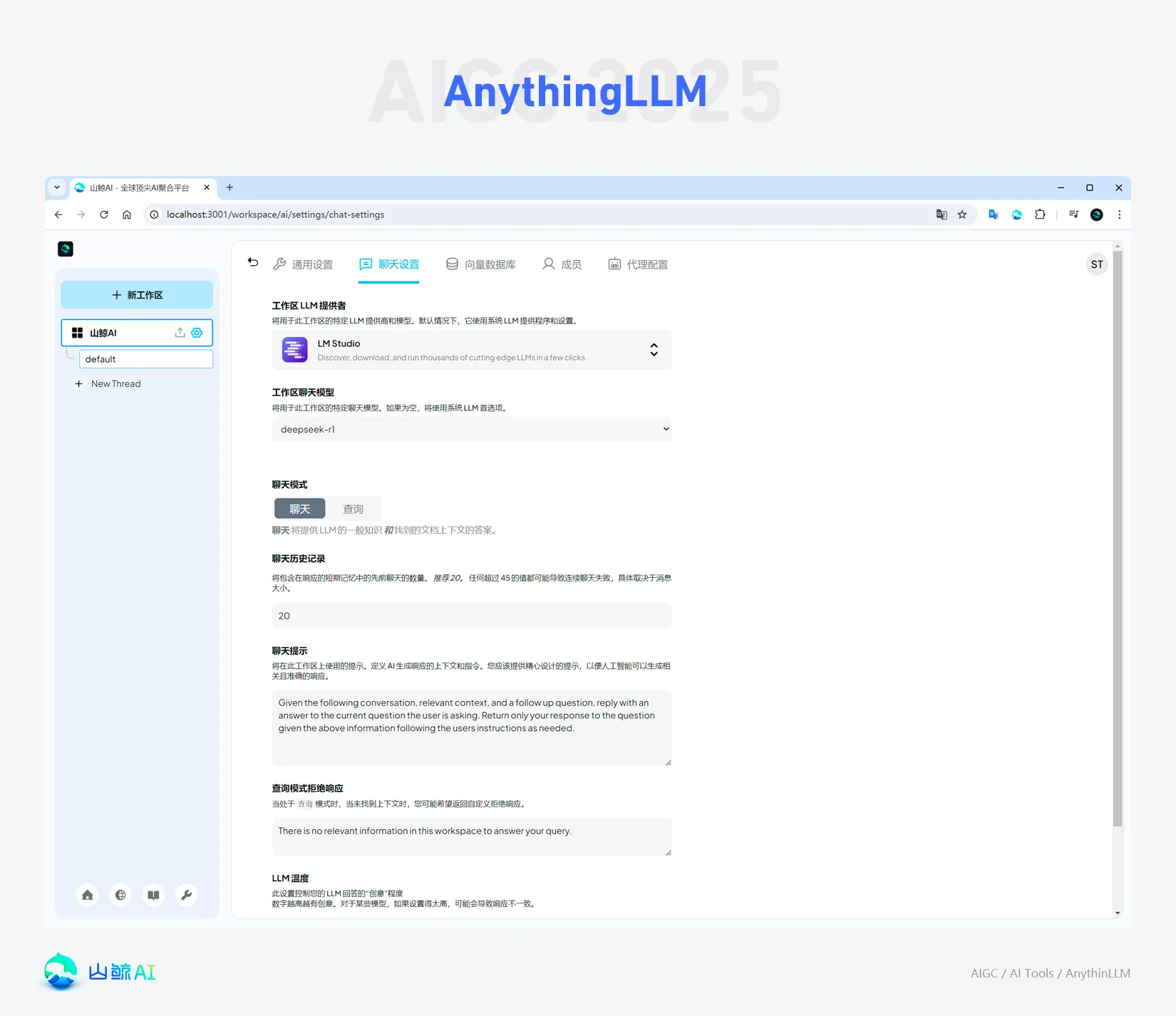This screenshot has width=1176, height=1016.
Task: Open 山鲸AI workspace settings gear
Action: (197, 333)
